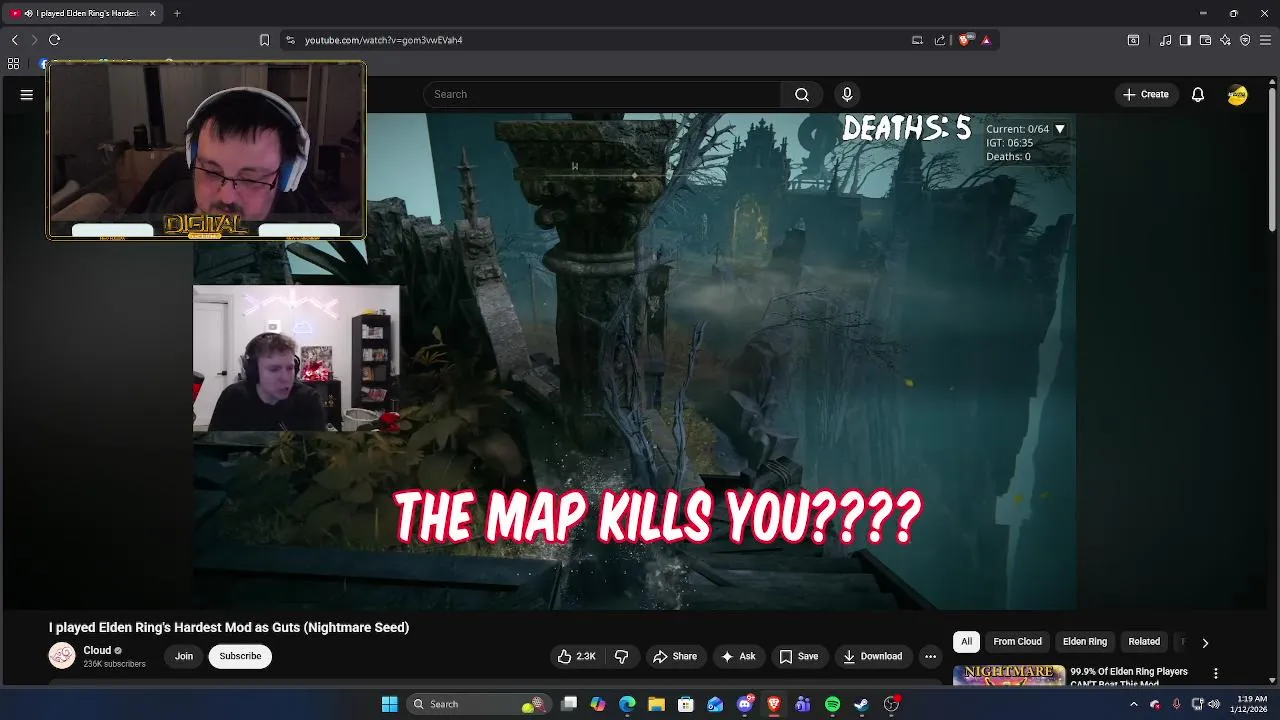Viewport: 1280px width, 720px height.
Task: Open Steam from taskbar
Action: pos(861,704)
